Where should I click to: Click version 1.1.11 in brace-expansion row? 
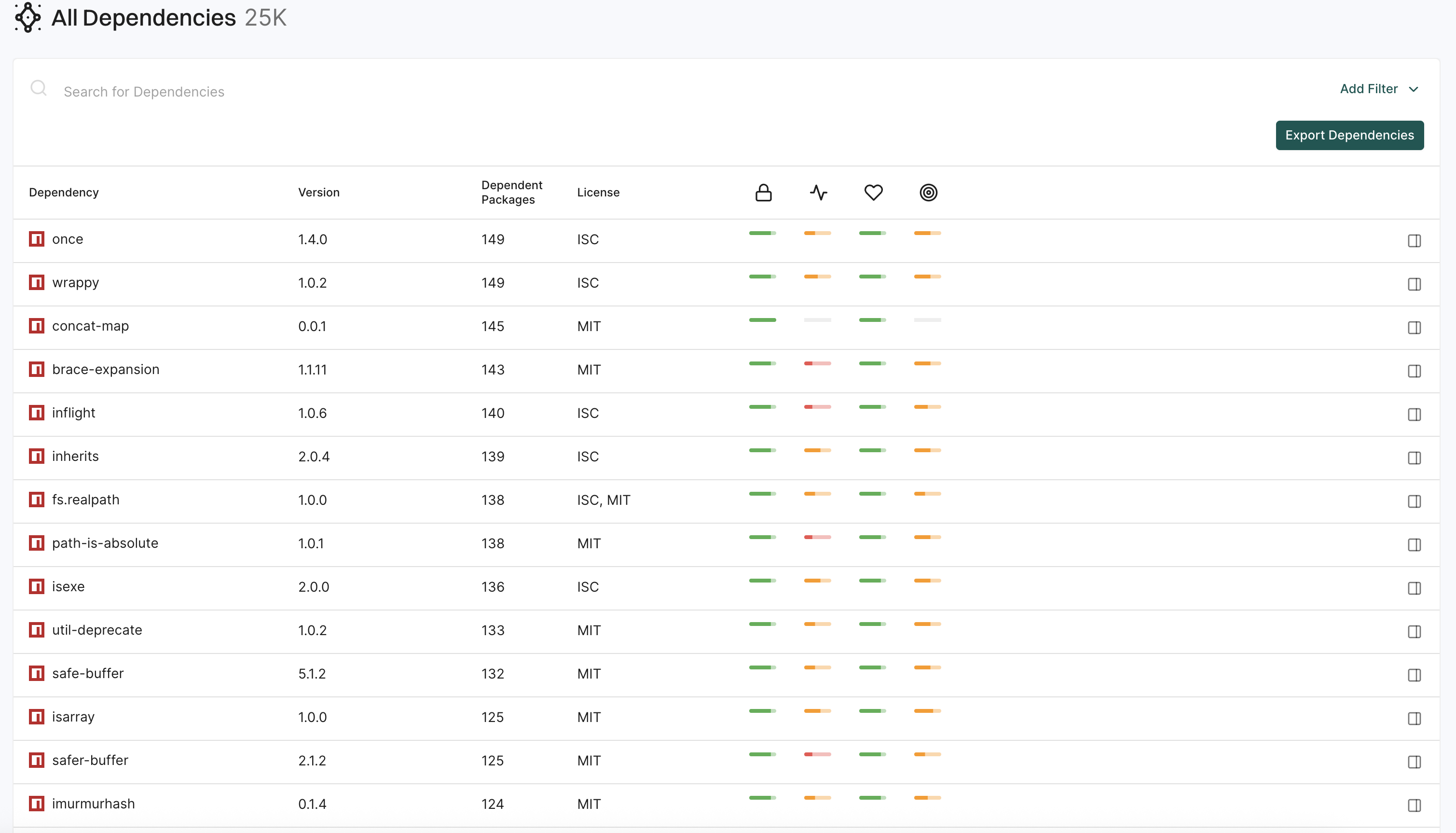[312, 370]
